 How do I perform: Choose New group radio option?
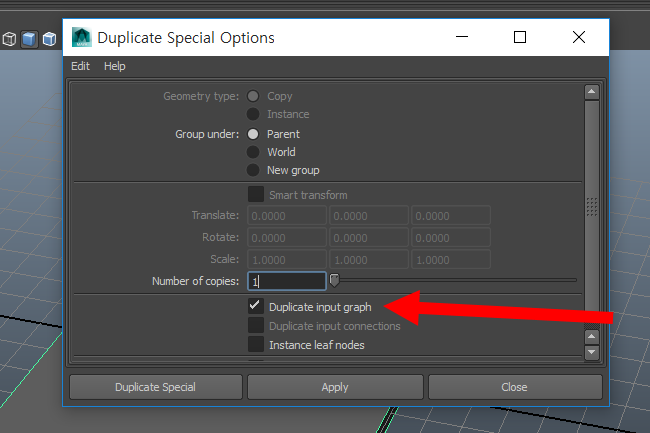[x=253, y=170]
